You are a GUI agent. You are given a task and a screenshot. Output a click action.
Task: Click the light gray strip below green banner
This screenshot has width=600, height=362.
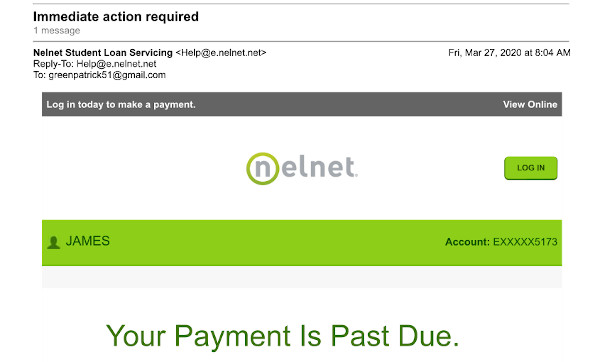(302, 277)
